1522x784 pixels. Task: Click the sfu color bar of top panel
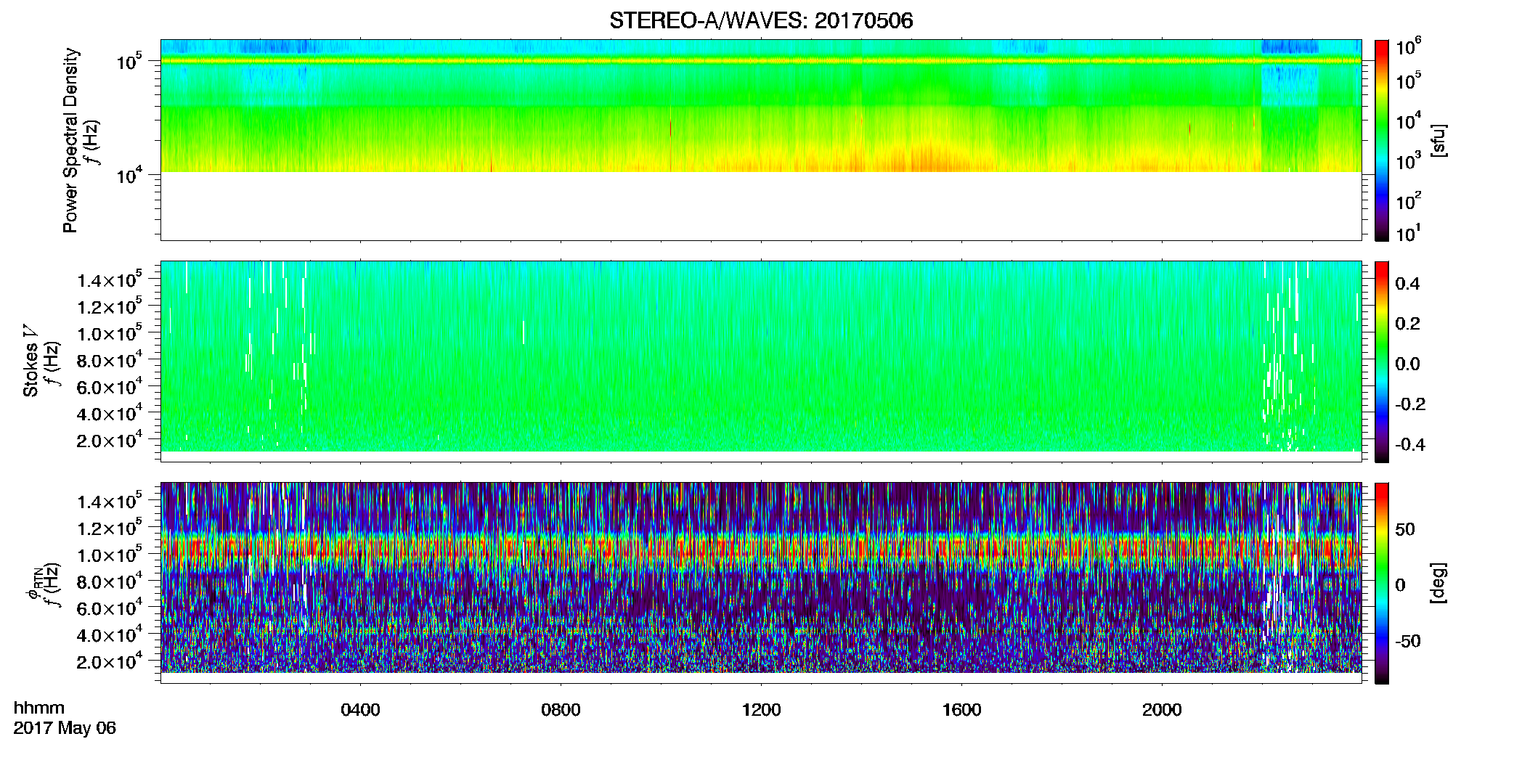1381,140
